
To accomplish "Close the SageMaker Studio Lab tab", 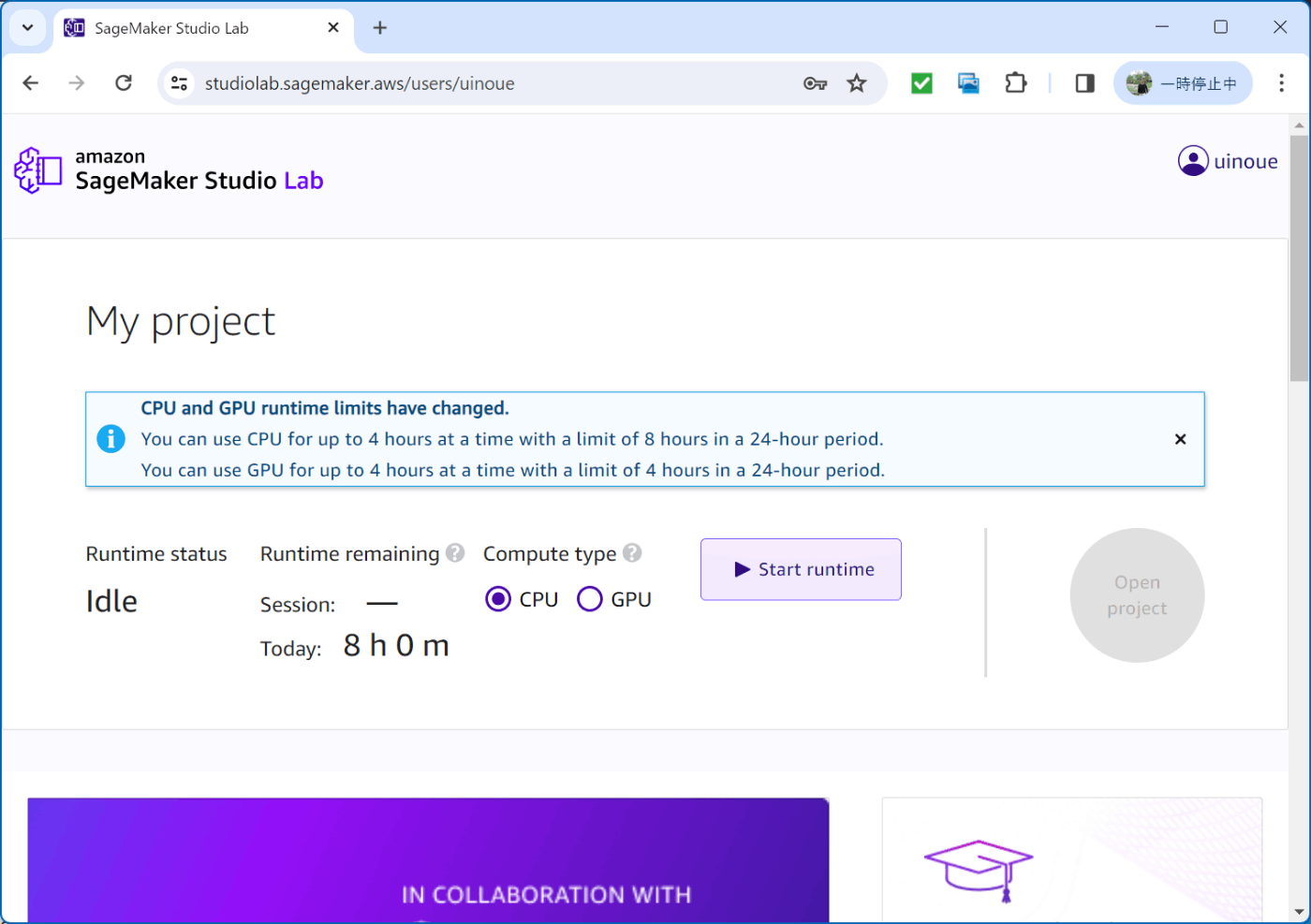I will tap(333, 28).
